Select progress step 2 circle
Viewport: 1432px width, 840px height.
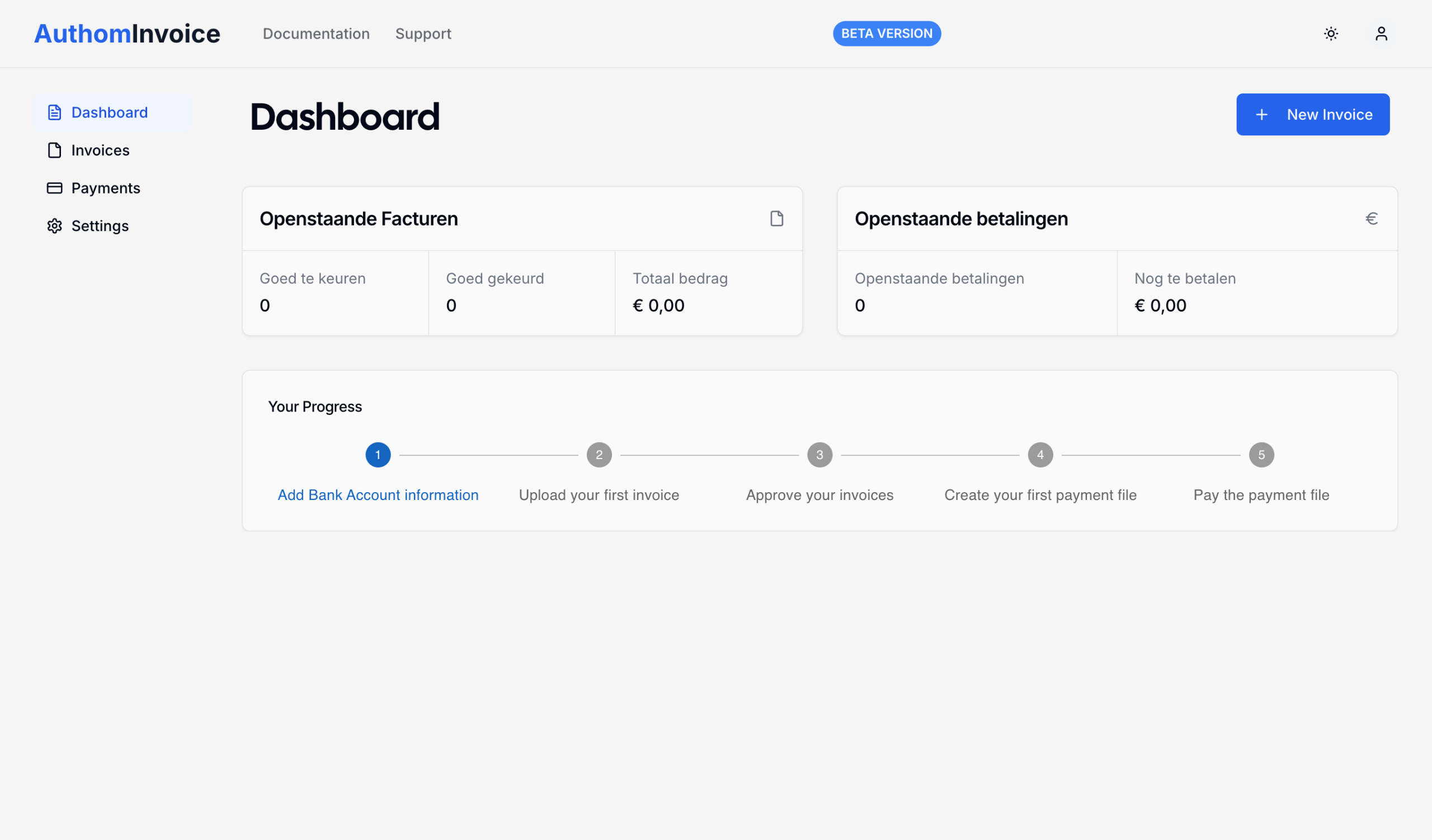599,455
